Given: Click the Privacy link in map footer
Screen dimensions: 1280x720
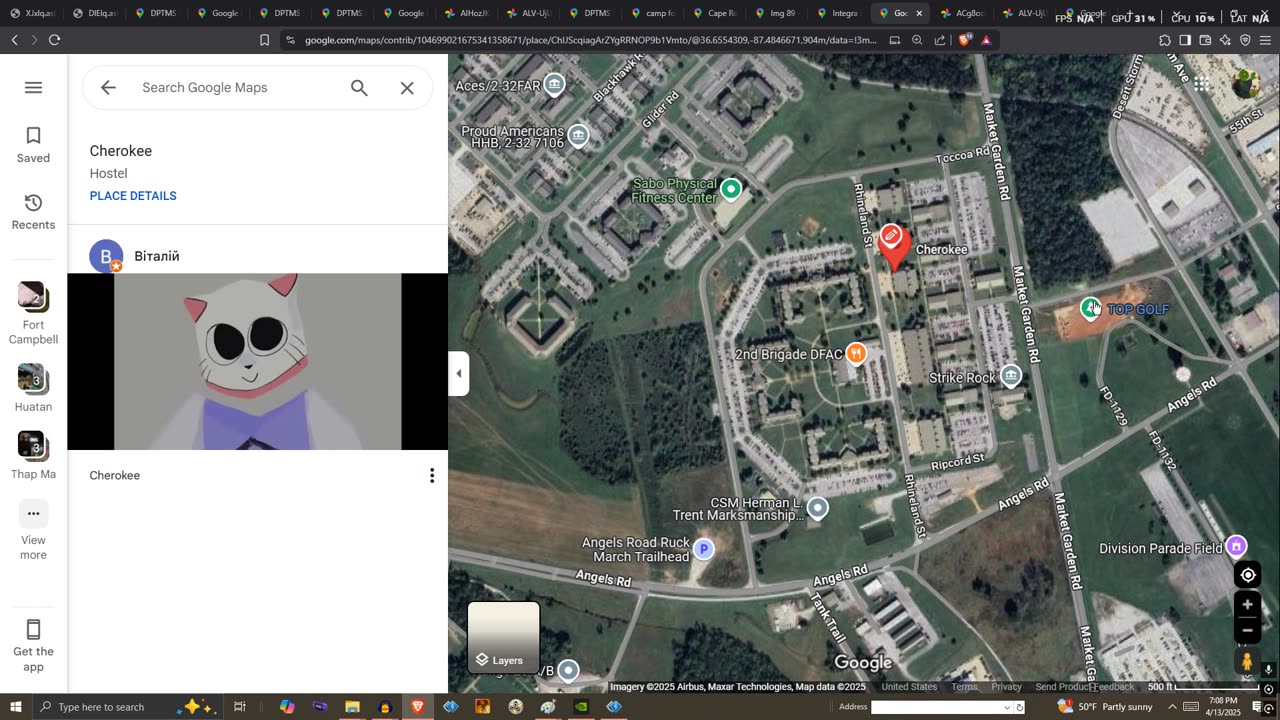Looking at the screenshot, I should 1006,687.
